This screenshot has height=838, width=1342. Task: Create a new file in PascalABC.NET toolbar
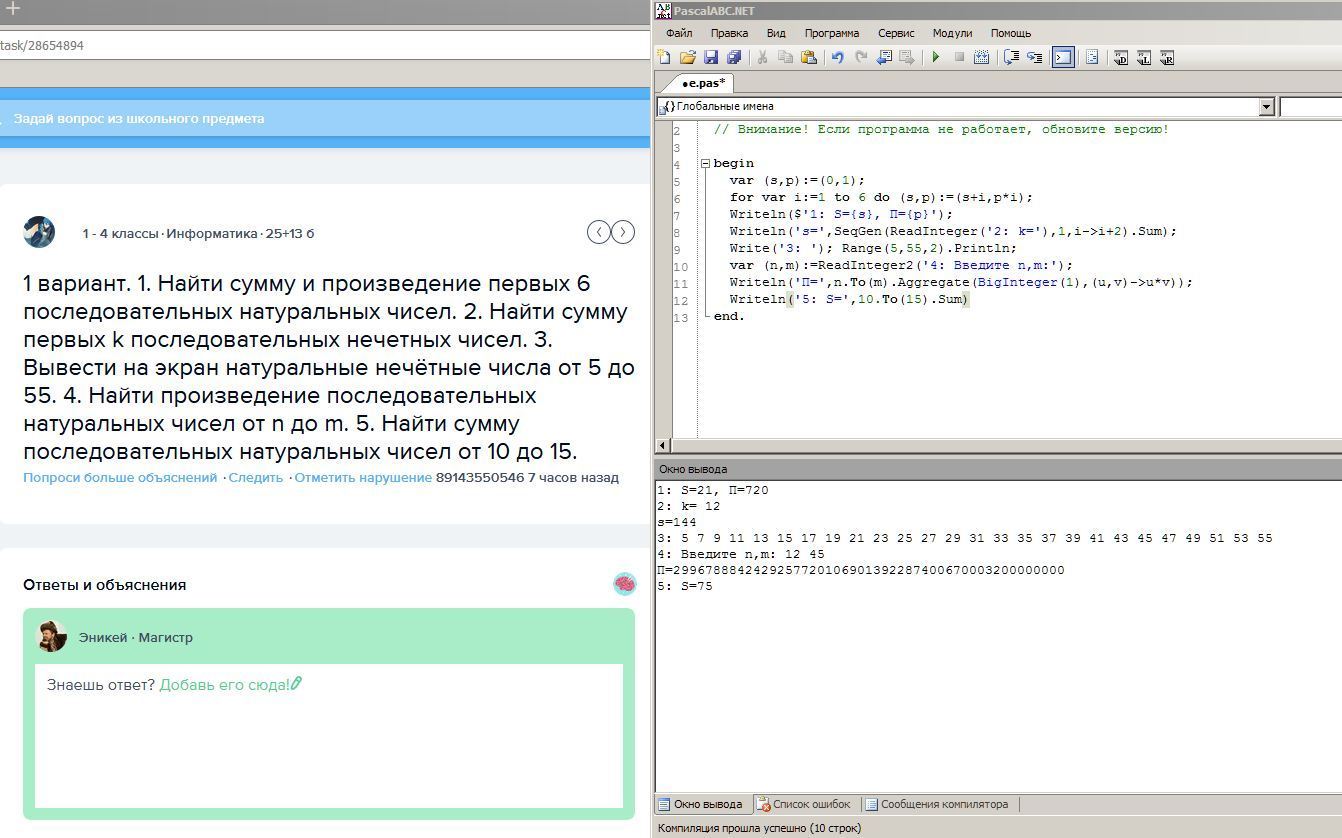point(664,58)
